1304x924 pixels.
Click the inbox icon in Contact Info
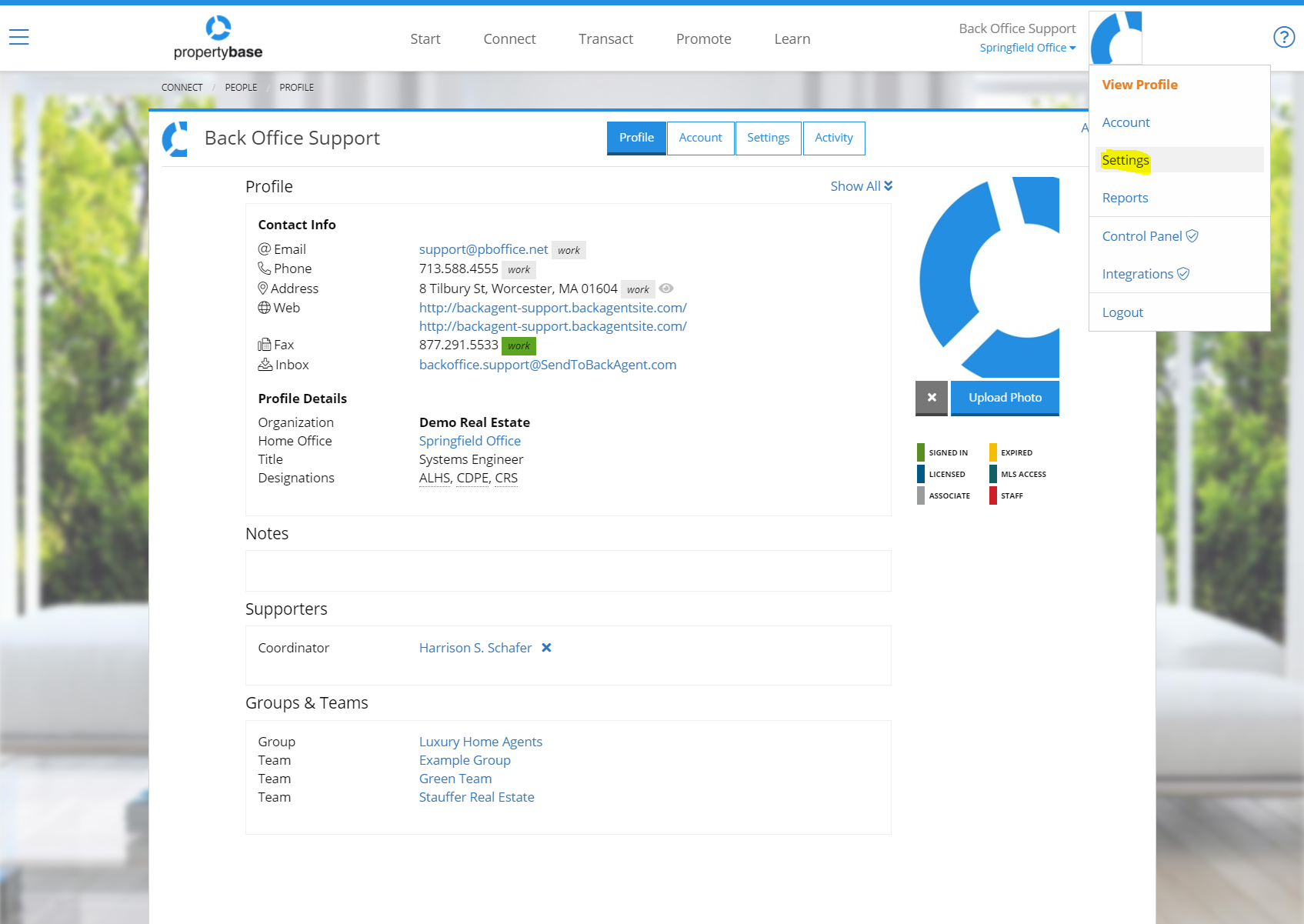click(x=264, y=364)
